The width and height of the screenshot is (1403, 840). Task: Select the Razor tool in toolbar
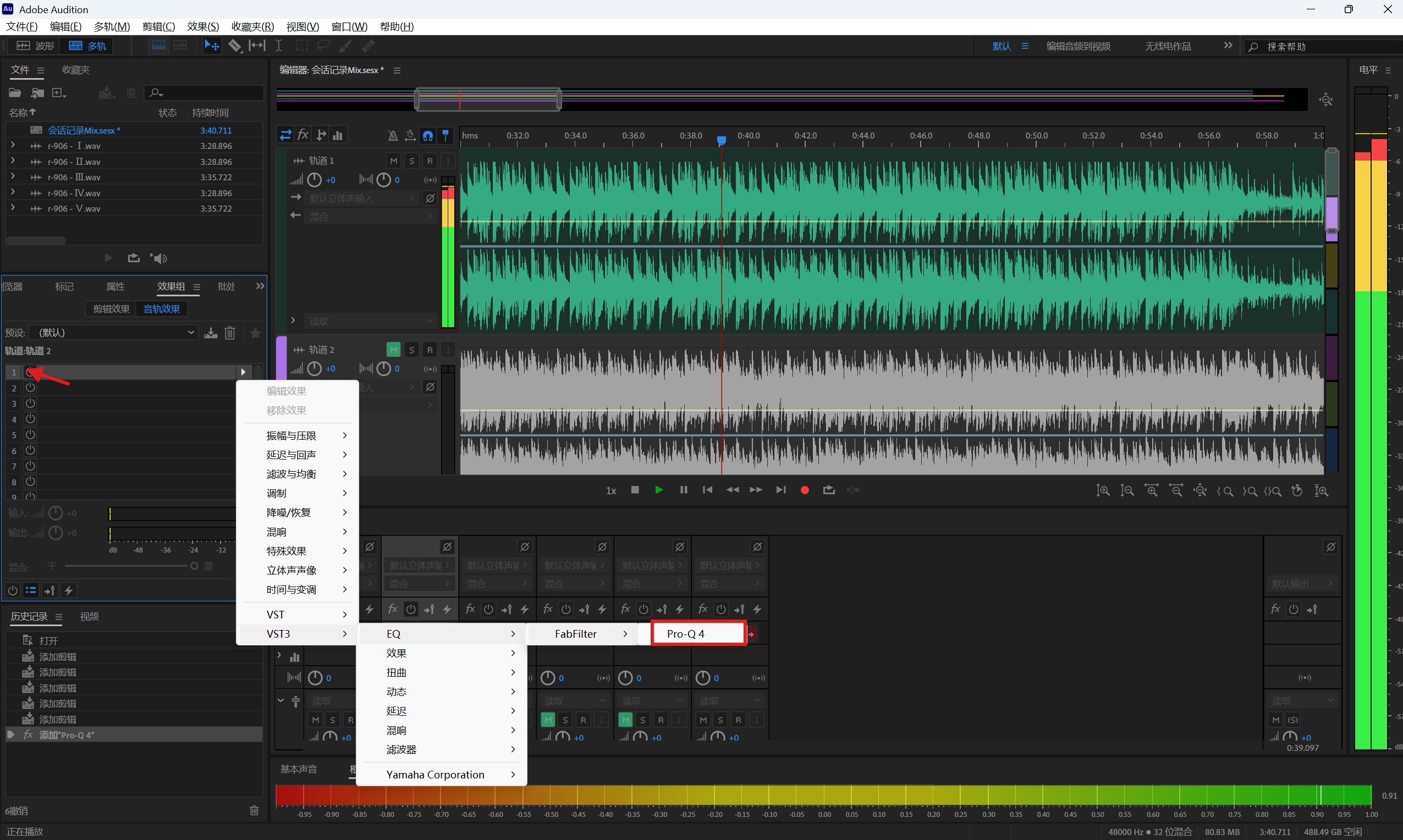234,46
